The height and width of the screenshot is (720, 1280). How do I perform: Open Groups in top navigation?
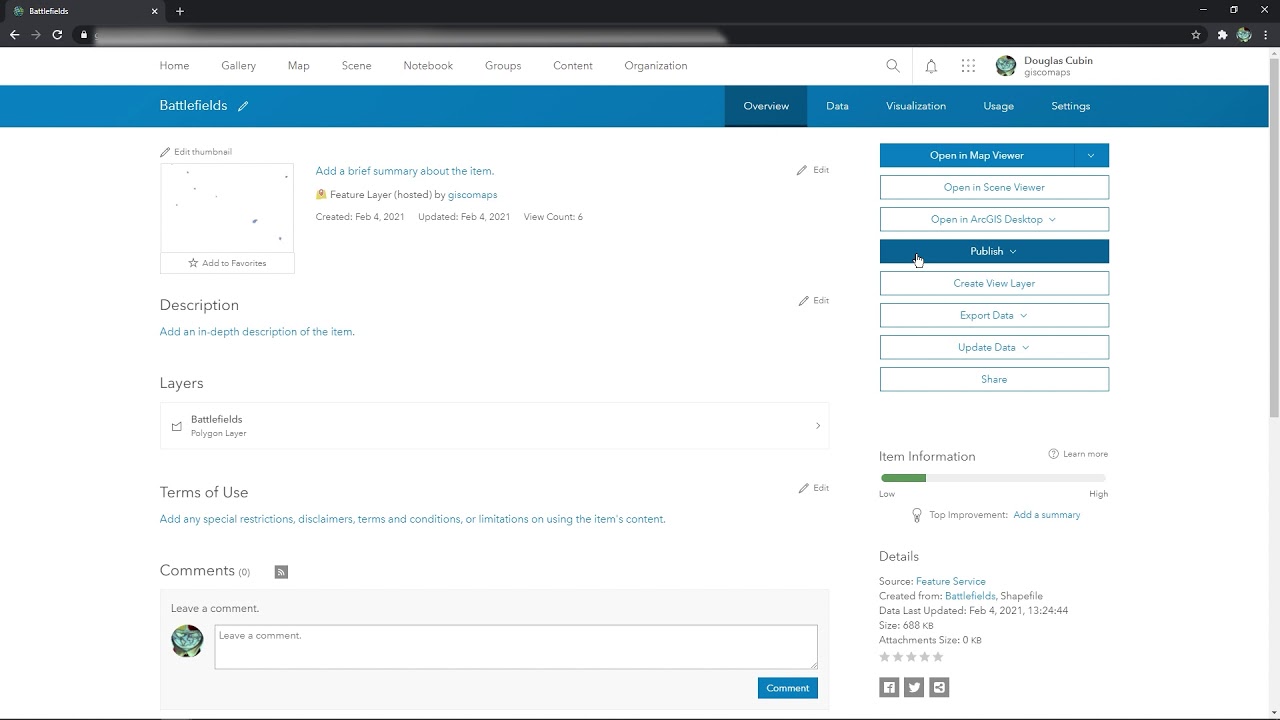(x=503, y=66)
